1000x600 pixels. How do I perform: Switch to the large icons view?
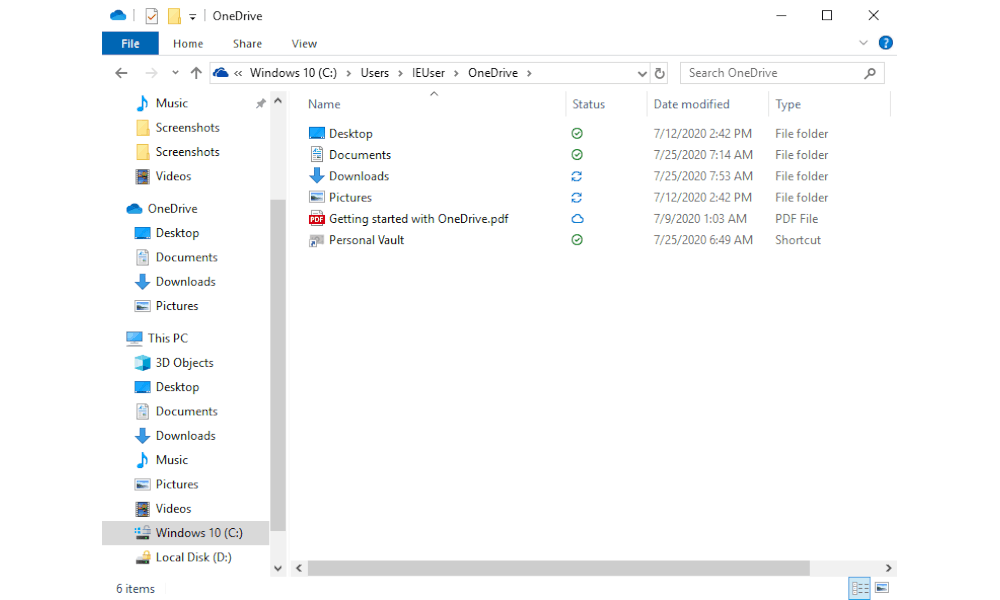point(882,588)
